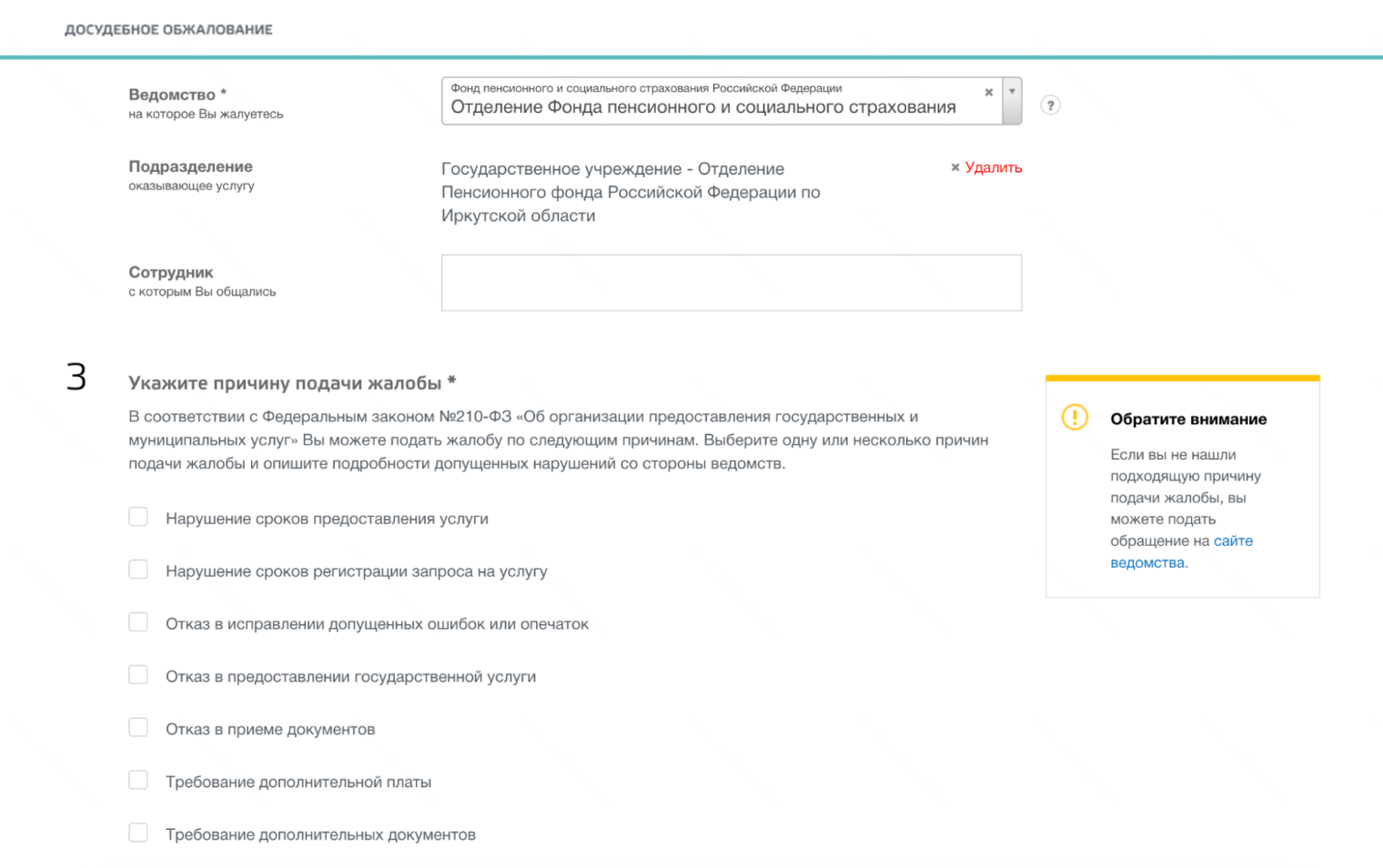Check Отказ в предоставлении государственной услуги
This screenshot has height=868, width=1383.
coord(137,674)
